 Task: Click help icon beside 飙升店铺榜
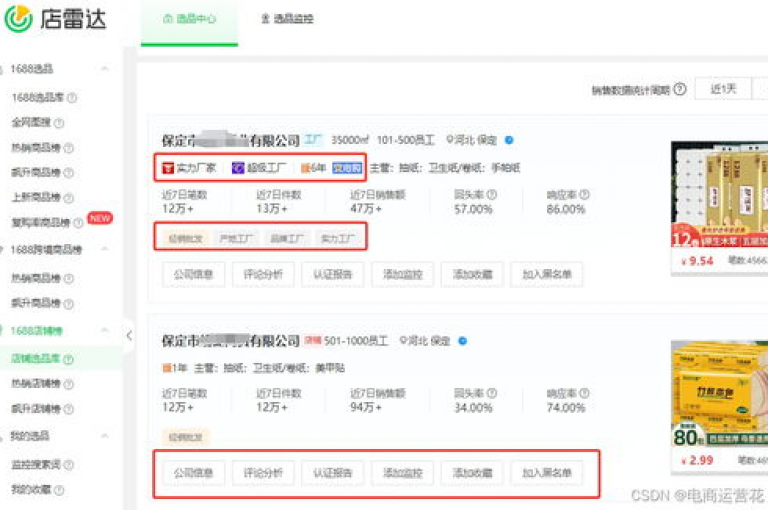coord(69,409)
